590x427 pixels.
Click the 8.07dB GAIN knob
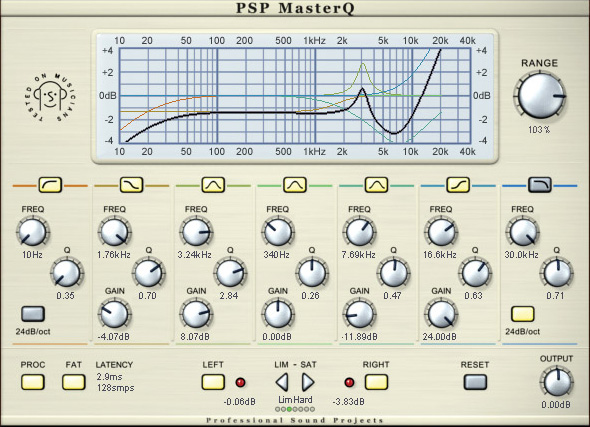click(196, 314)
